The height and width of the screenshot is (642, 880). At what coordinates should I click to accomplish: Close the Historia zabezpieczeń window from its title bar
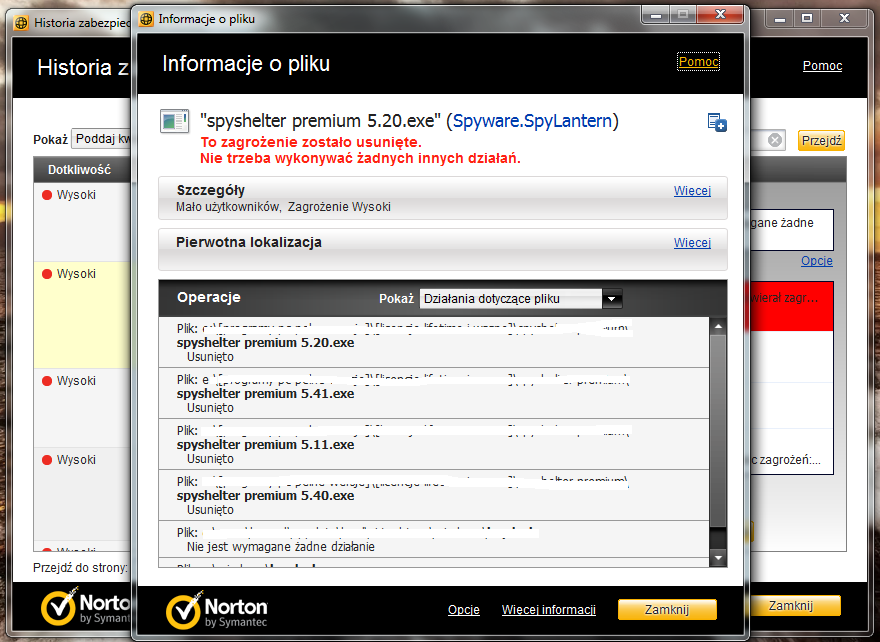tap(844, 19)
